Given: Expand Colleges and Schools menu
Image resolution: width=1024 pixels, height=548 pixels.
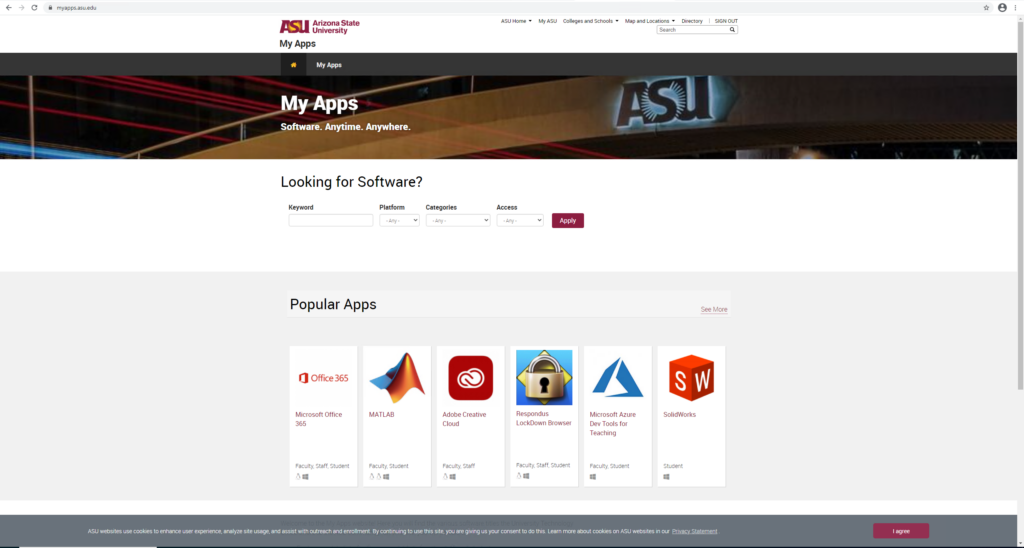Looking at the screenshot, I should [590, 21].
